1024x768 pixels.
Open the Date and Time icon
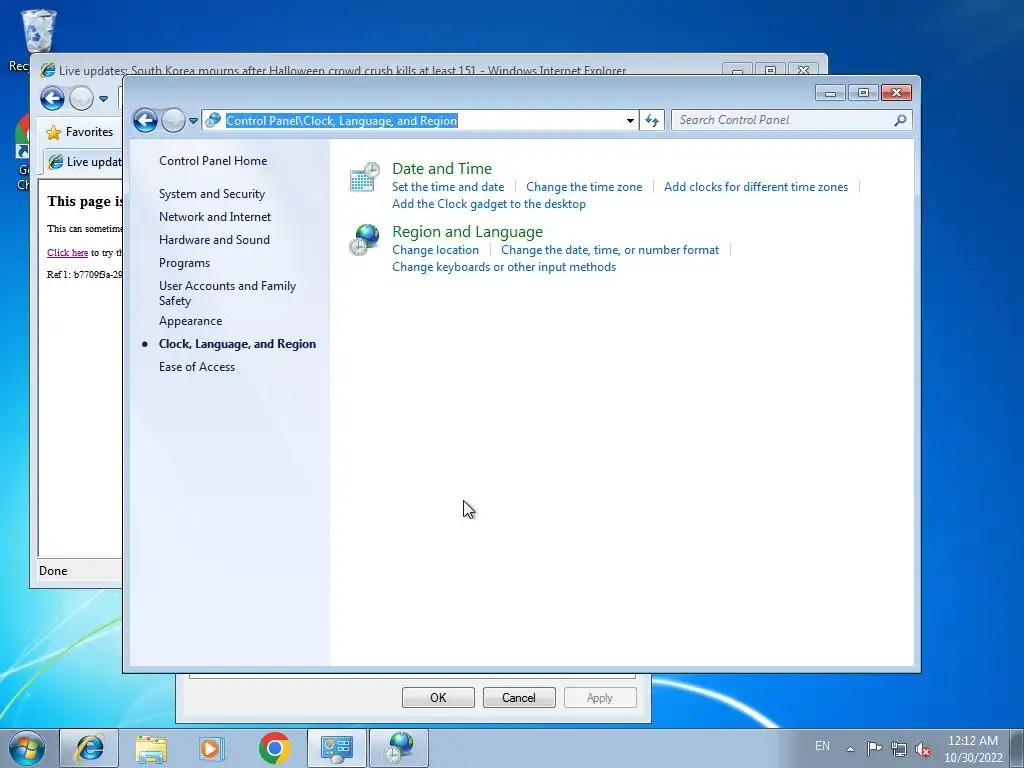coord(364,178)
